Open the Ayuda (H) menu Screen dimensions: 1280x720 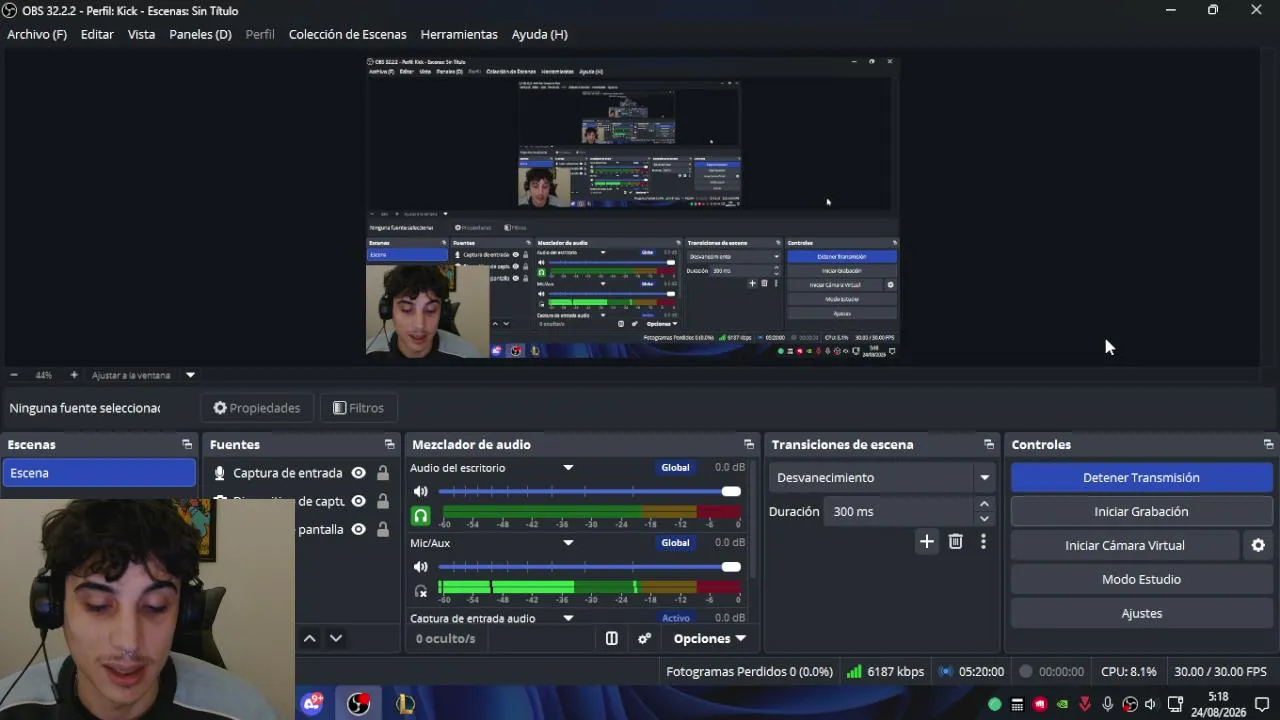tap(540, 34)
